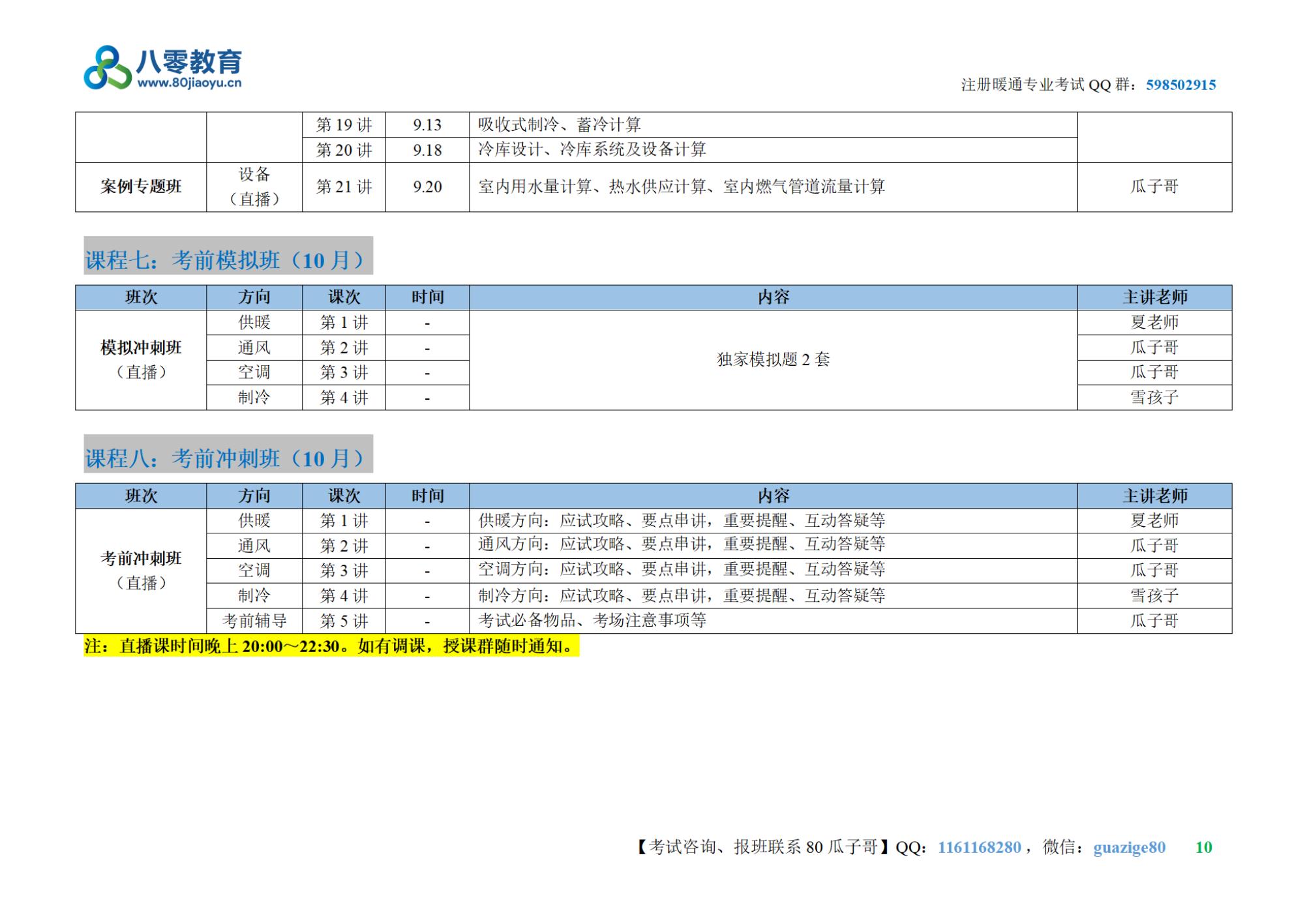Screen dimensions: 1307x924
Task: Click QQ number 1161168280 in footer
Action: [979, 847]
